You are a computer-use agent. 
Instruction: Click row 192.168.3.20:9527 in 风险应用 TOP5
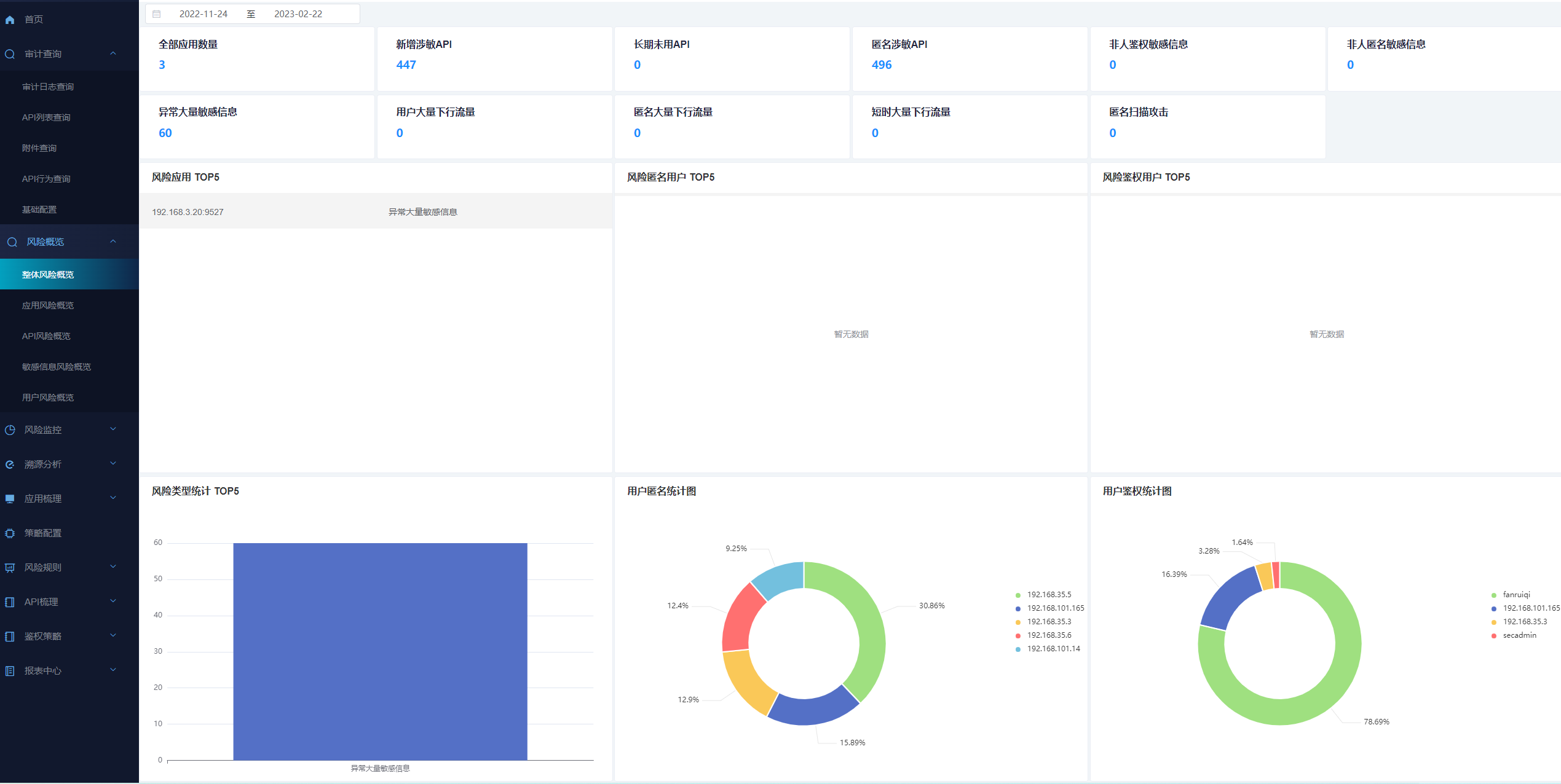pyautogui.click(x=376, y=212)
